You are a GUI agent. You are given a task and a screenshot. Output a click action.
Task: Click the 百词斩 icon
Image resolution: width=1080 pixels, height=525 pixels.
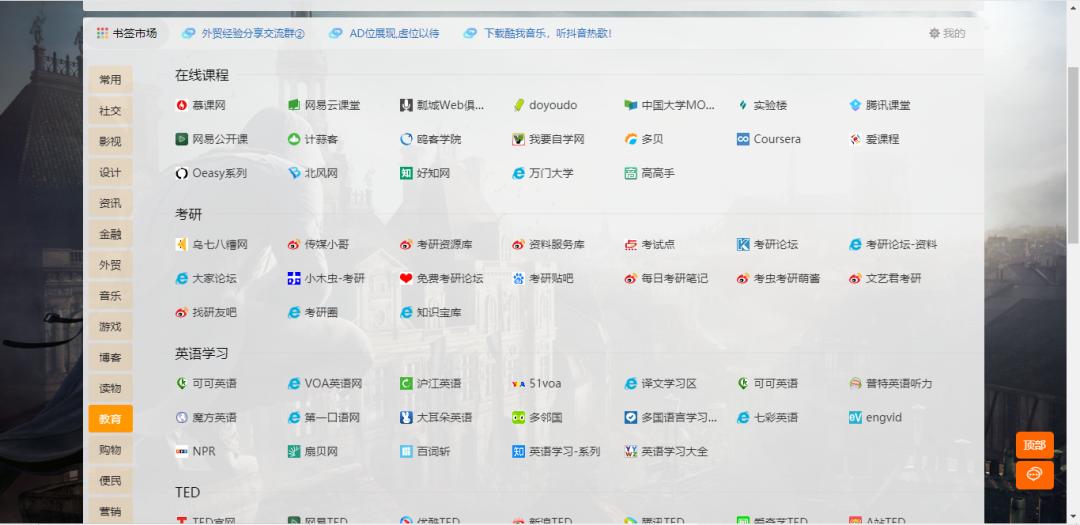[406, 452]
